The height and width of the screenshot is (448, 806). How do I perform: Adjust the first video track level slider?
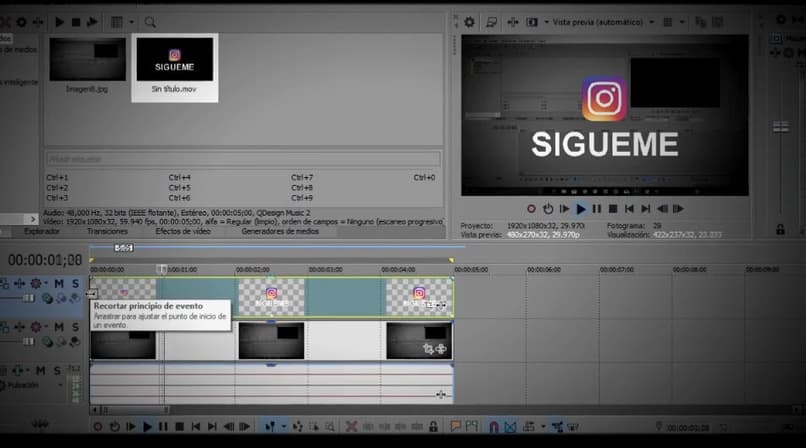(x=28, y=298)
